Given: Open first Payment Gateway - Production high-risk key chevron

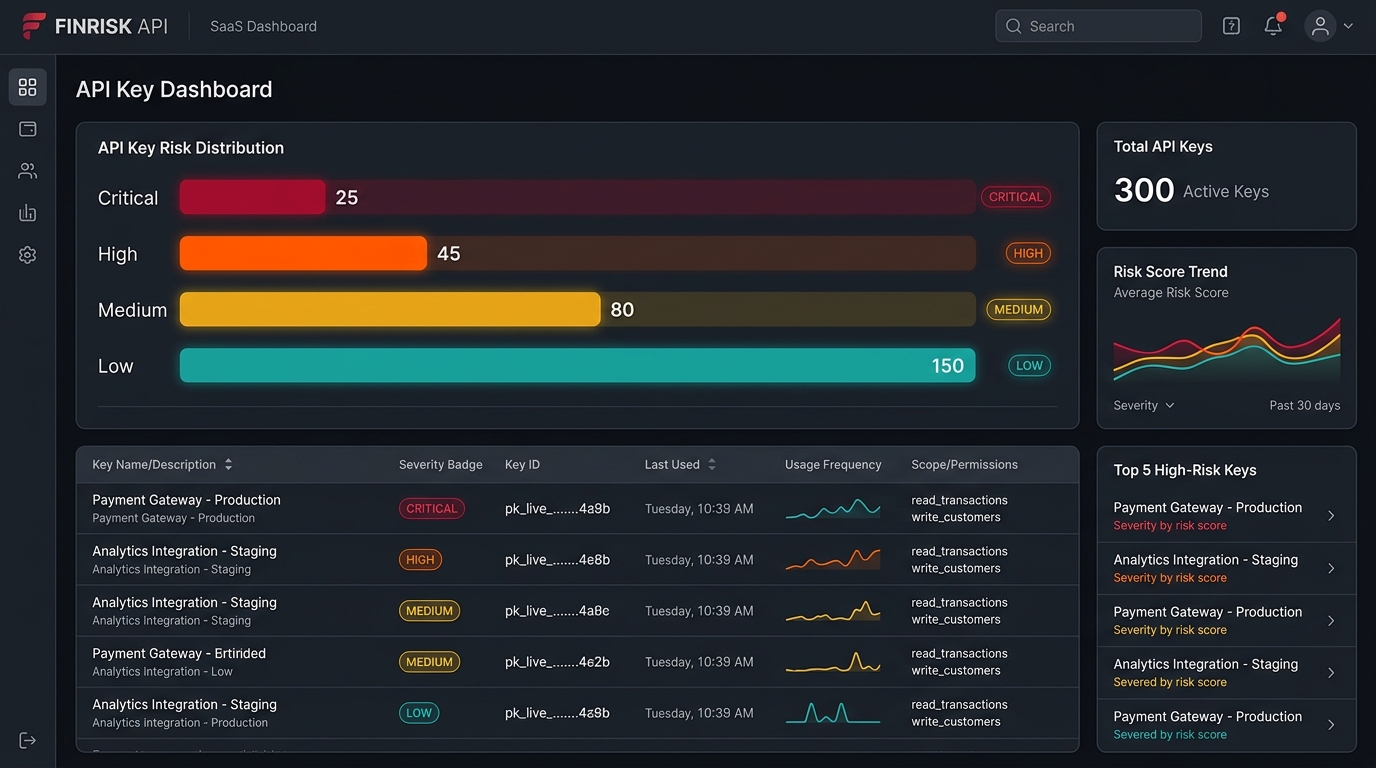Looking at the screenshot, I should (x=1331, y=516).
